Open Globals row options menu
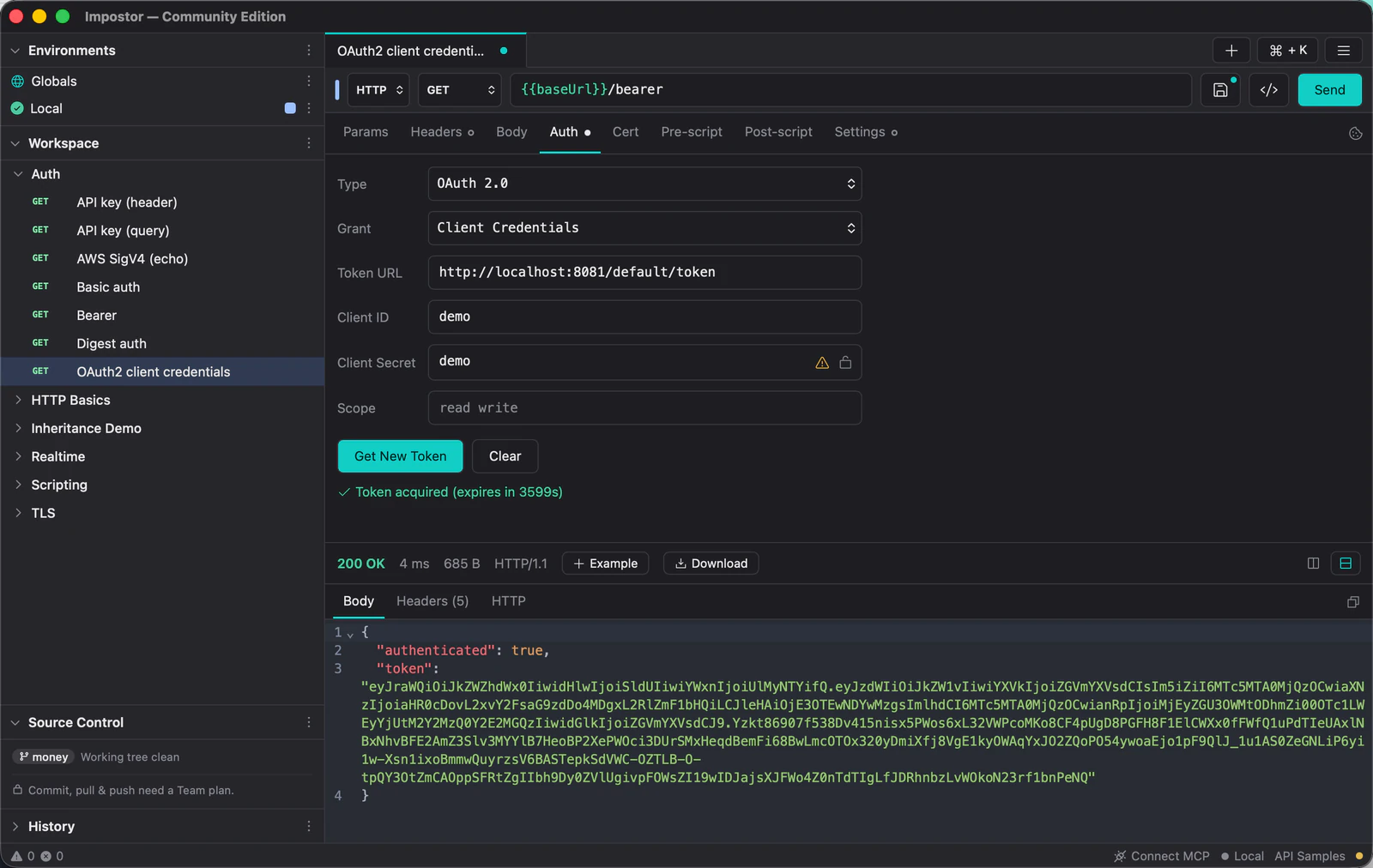1373x868 pixels. tap(309, 81)
